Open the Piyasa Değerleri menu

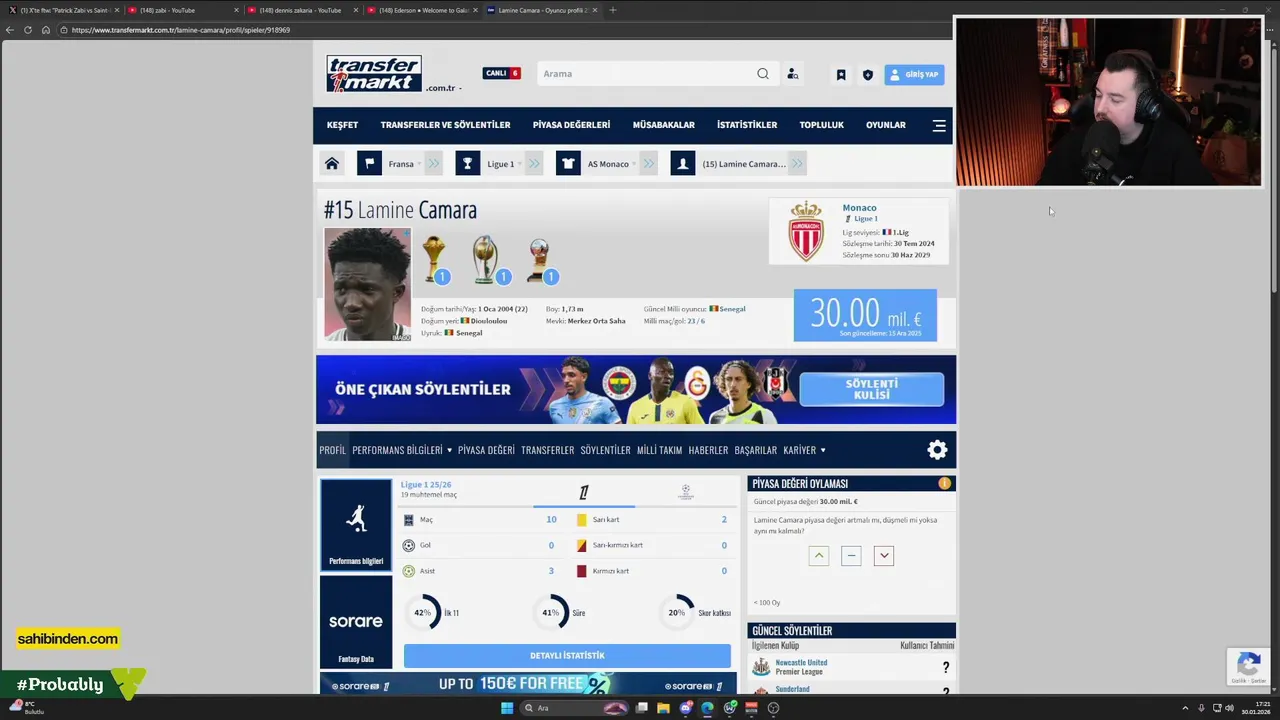click(x=571, y=125)
